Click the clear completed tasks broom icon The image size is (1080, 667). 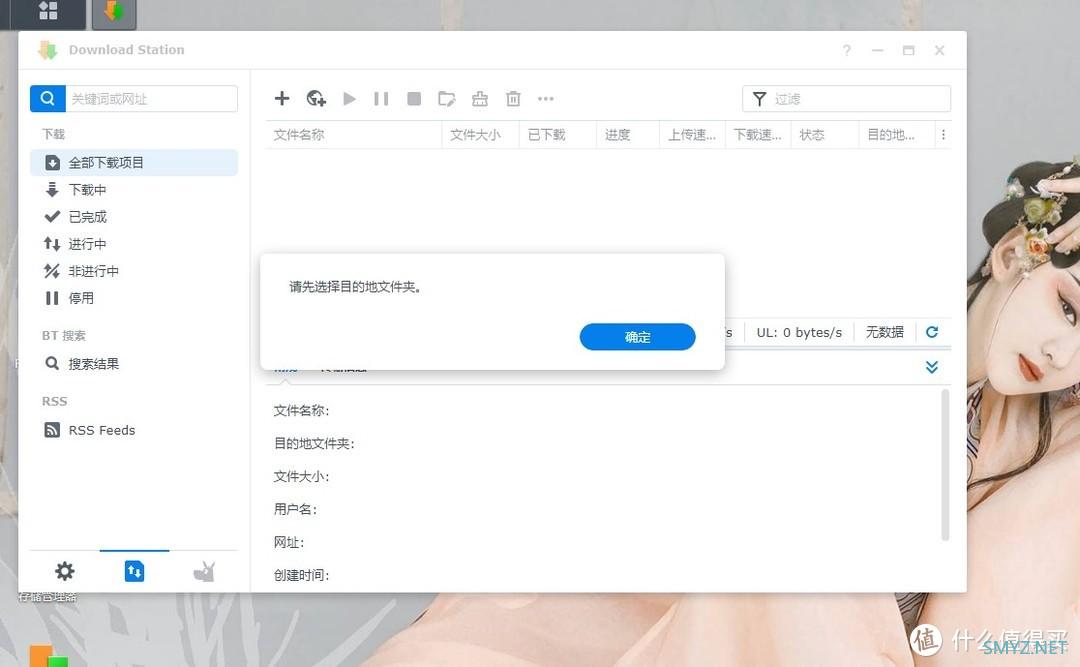[x=480, y=98]
